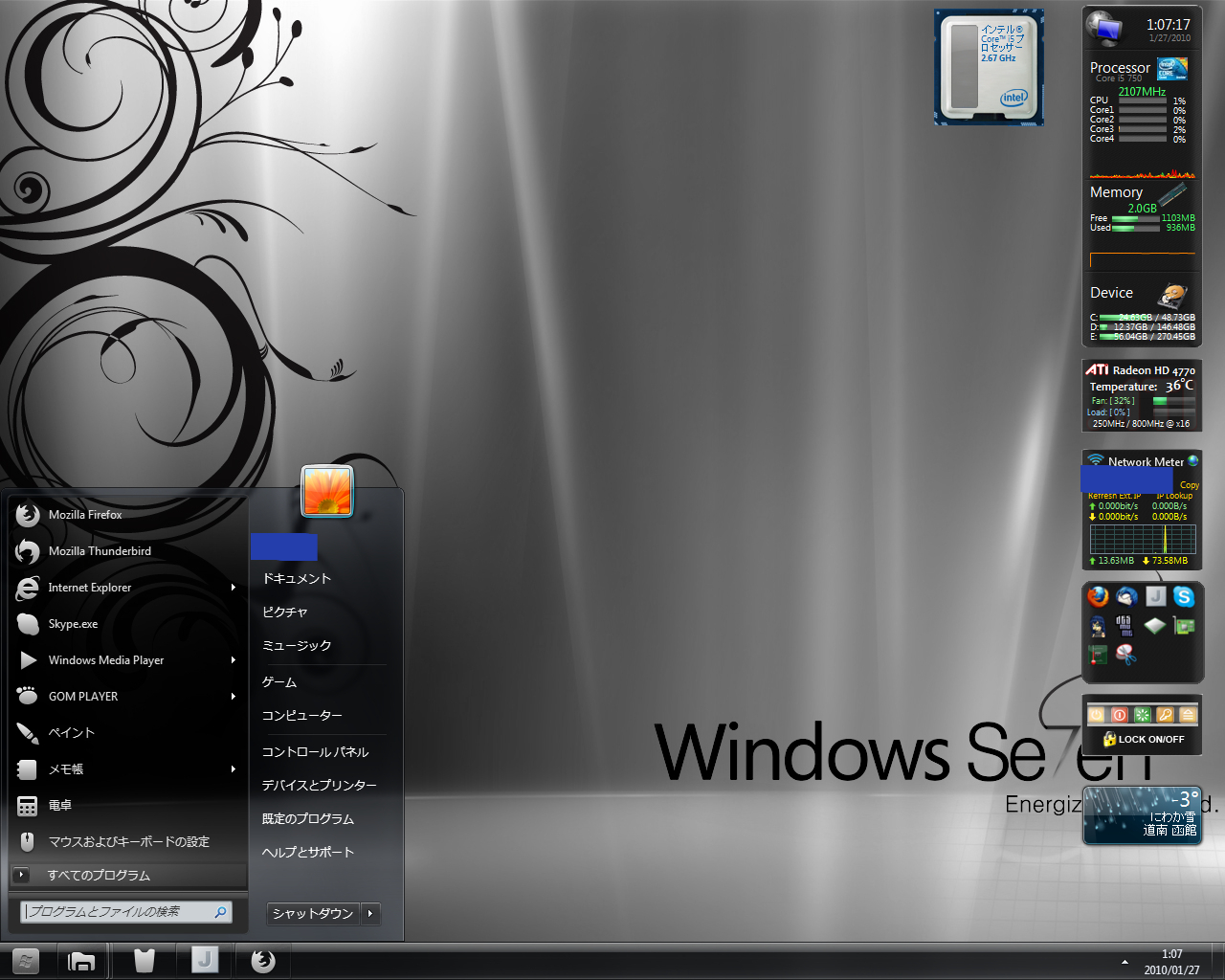Click the search magnifier in Start menu

coord(220,912)
